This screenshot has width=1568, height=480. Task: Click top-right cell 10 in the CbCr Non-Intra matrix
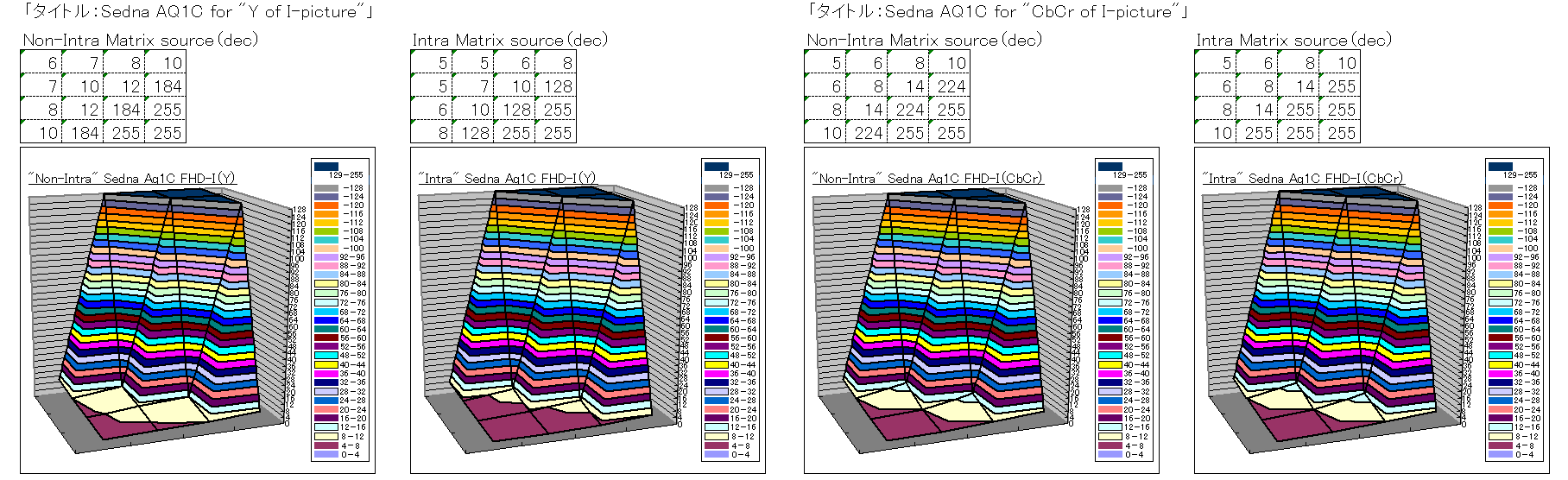(x=950, y=63)
